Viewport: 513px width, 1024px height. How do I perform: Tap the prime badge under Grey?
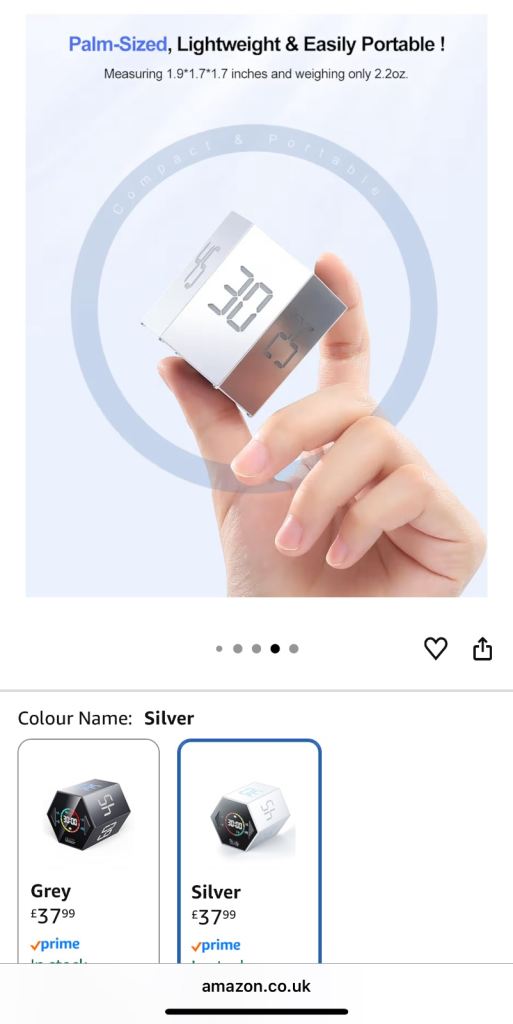55,944
